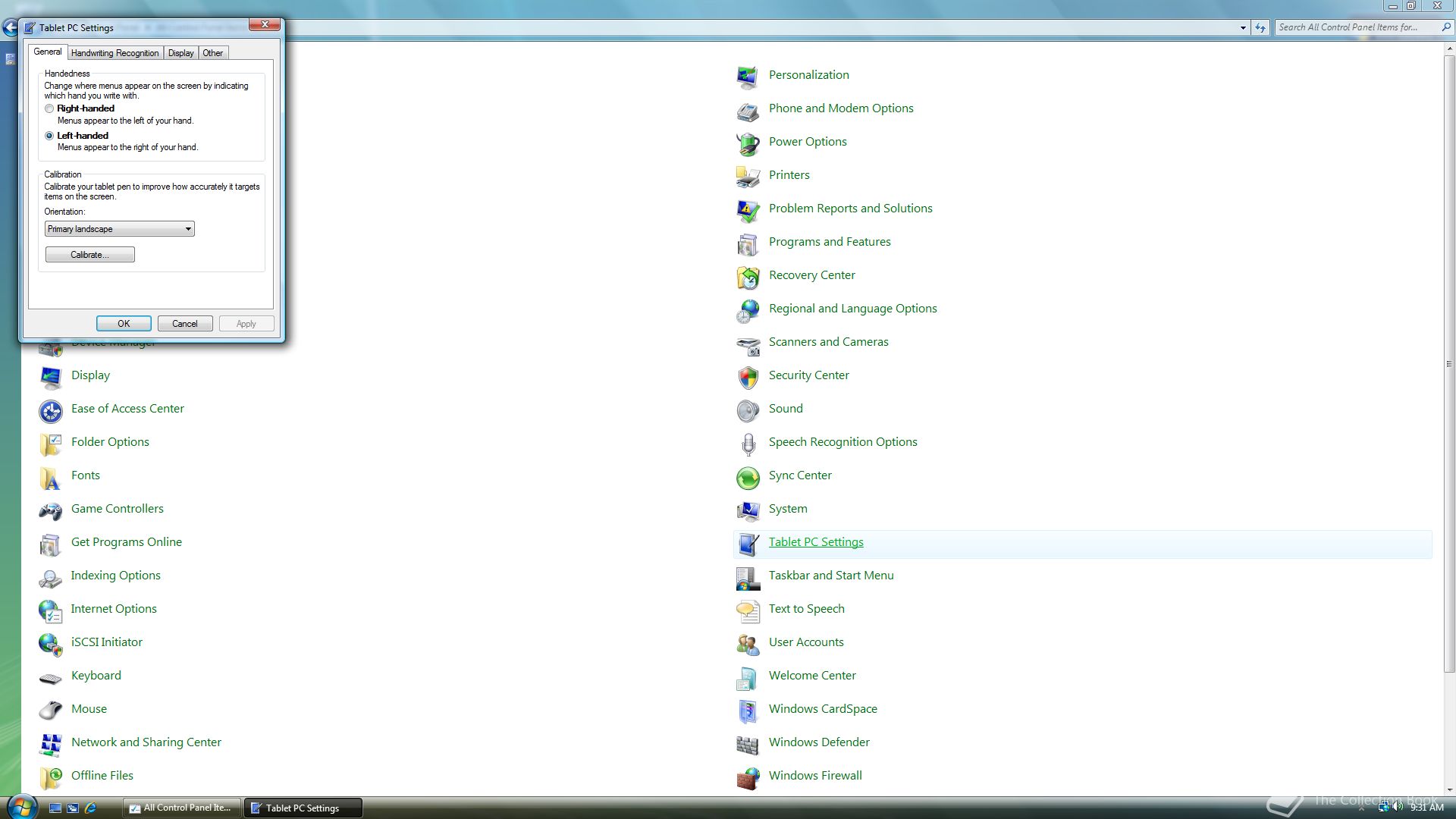Open the Other tab

coord(212,53)
